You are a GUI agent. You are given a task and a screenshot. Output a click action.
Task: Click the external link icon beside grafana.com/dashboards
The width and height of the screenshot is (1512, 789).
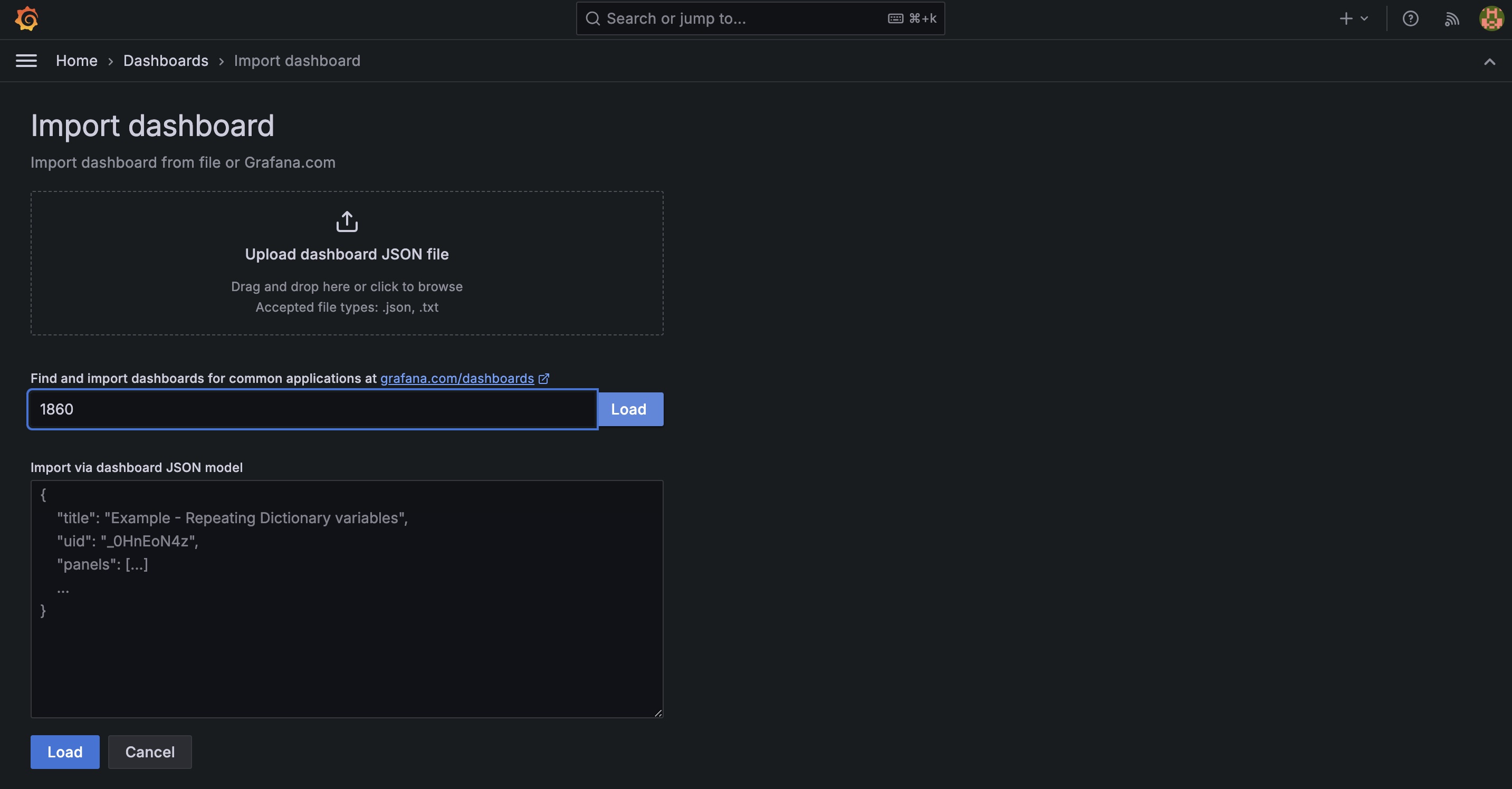click(x=544, y=378)
